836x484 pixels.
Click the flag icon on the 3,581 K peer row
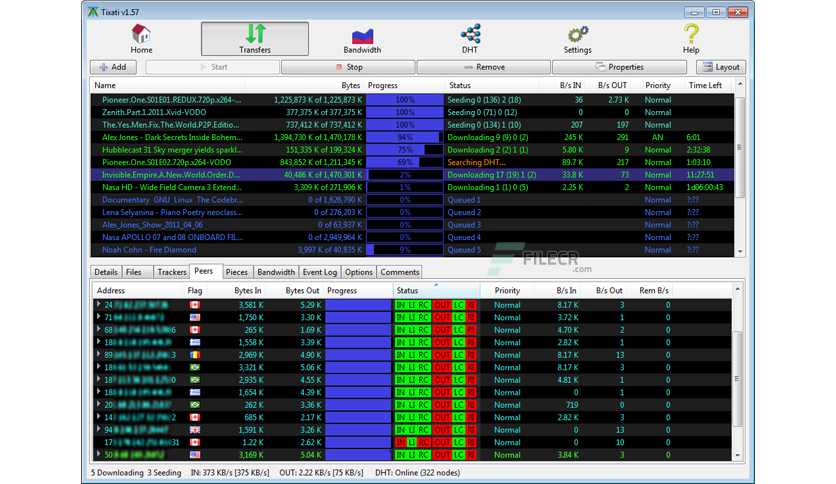click(195, 305)
